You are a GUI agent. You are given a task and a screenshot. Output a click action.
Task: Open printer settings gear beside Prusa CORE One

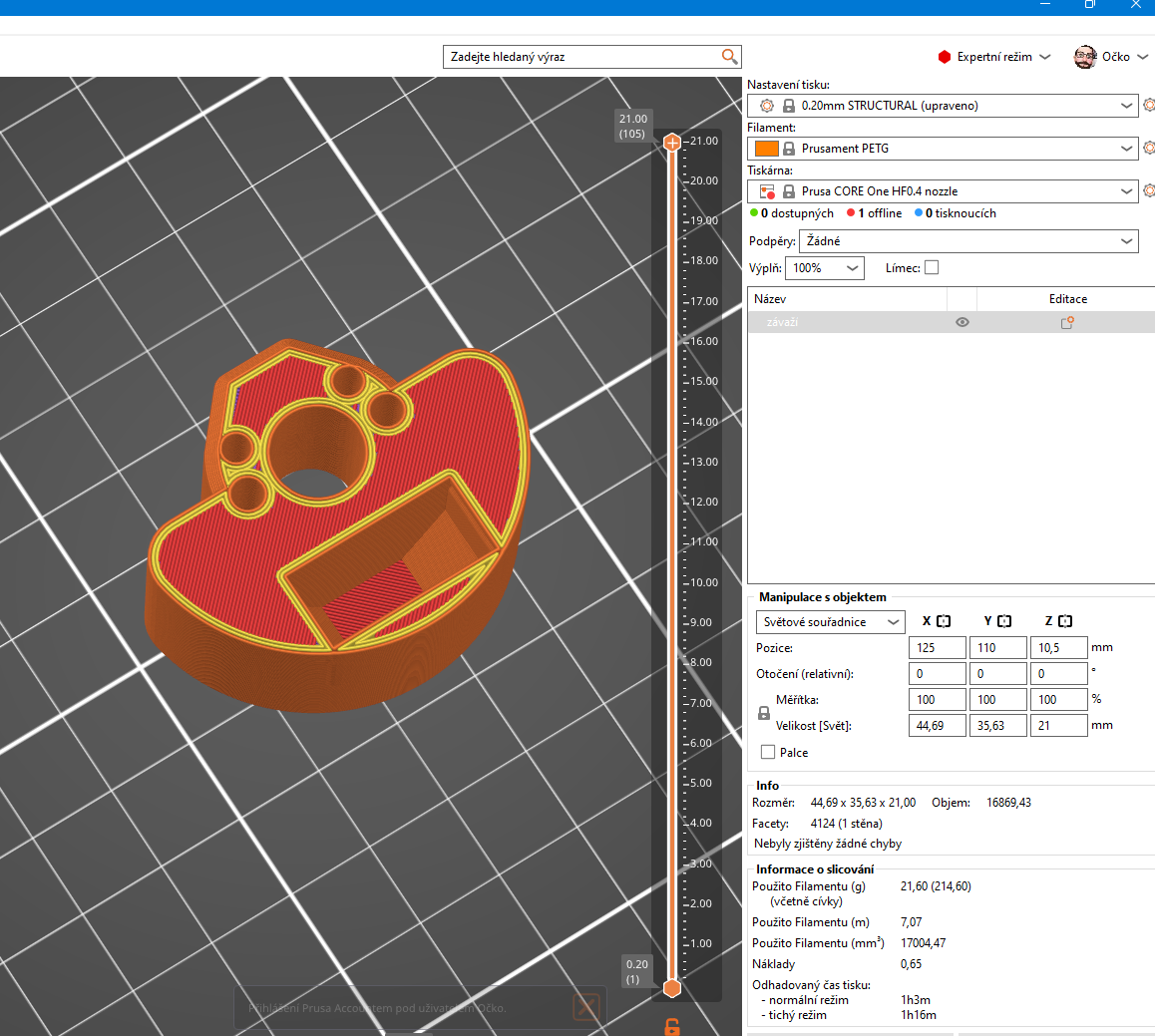pos(1149,190)
